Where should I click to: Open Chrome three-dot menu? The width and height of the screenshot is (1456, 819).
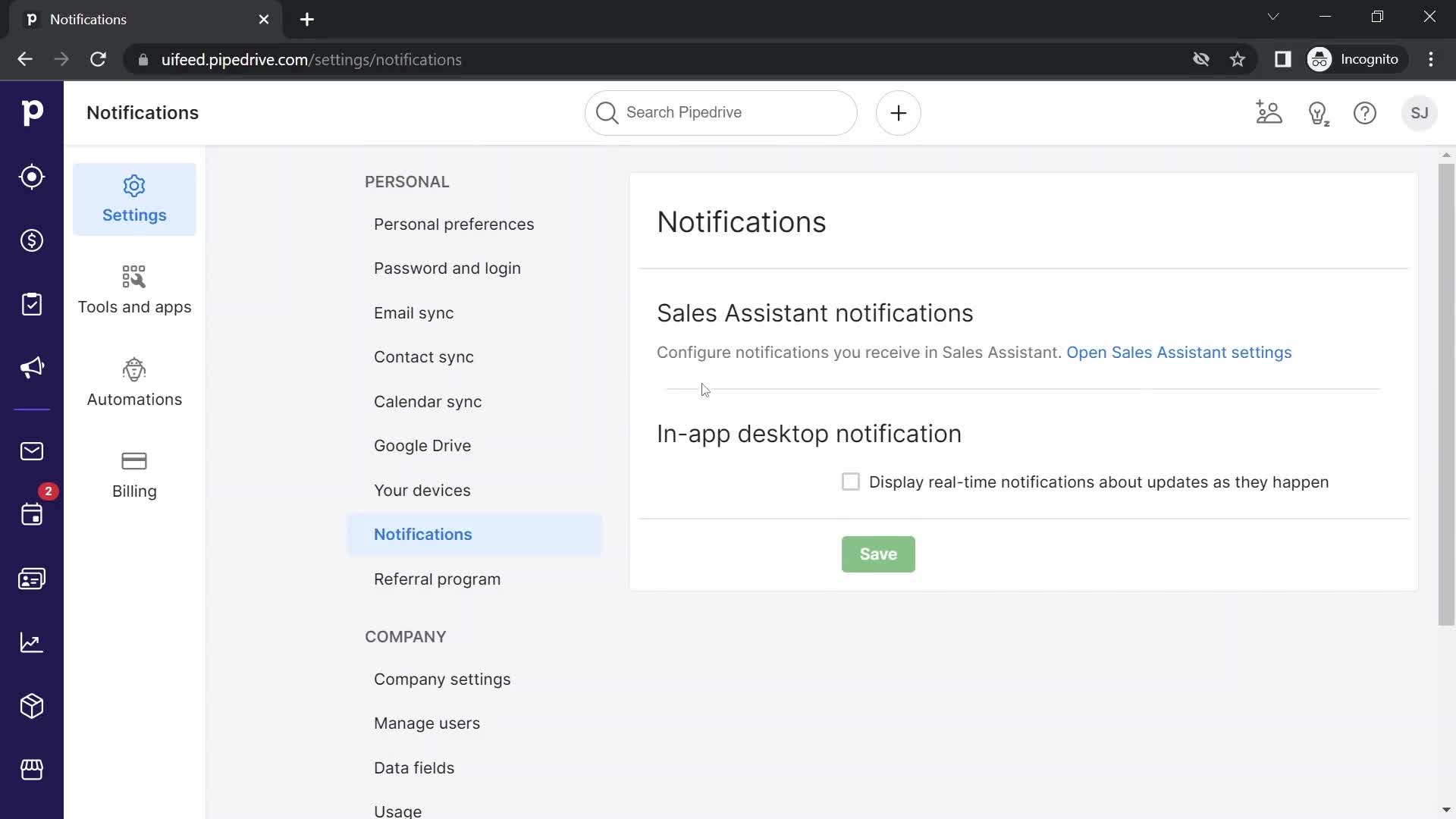(x=1431, y=59)
